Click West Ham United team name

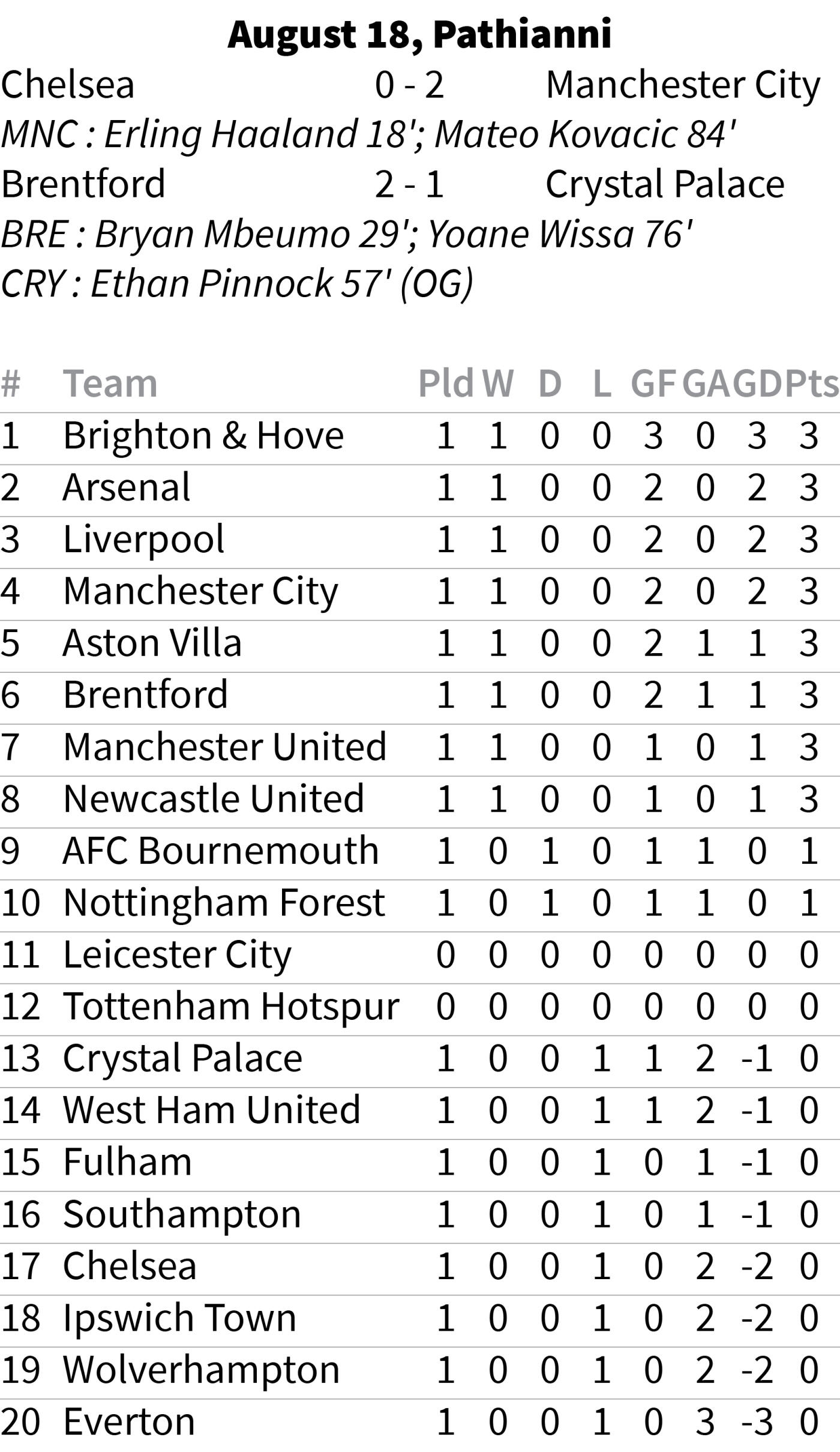point(212,1110)
